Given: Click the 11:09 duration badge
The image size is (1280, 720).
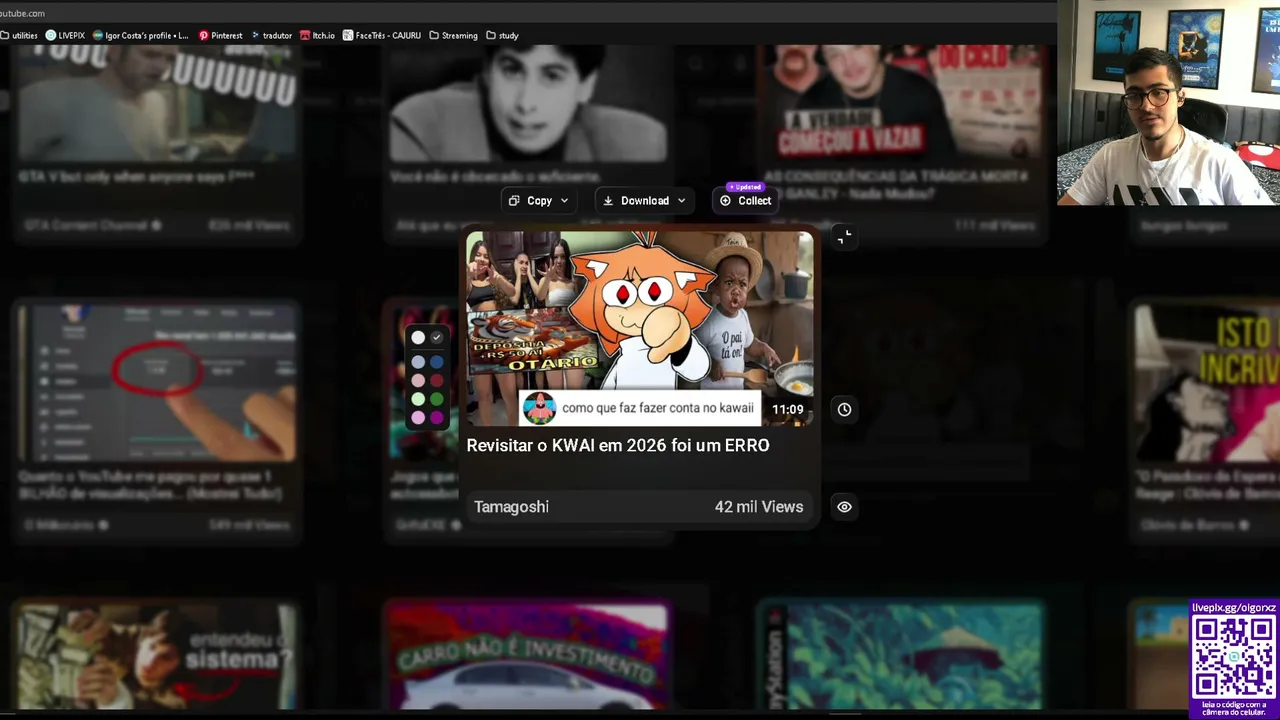Looking at the screenshot, I should pyautogui.click(x=788, y=409).
